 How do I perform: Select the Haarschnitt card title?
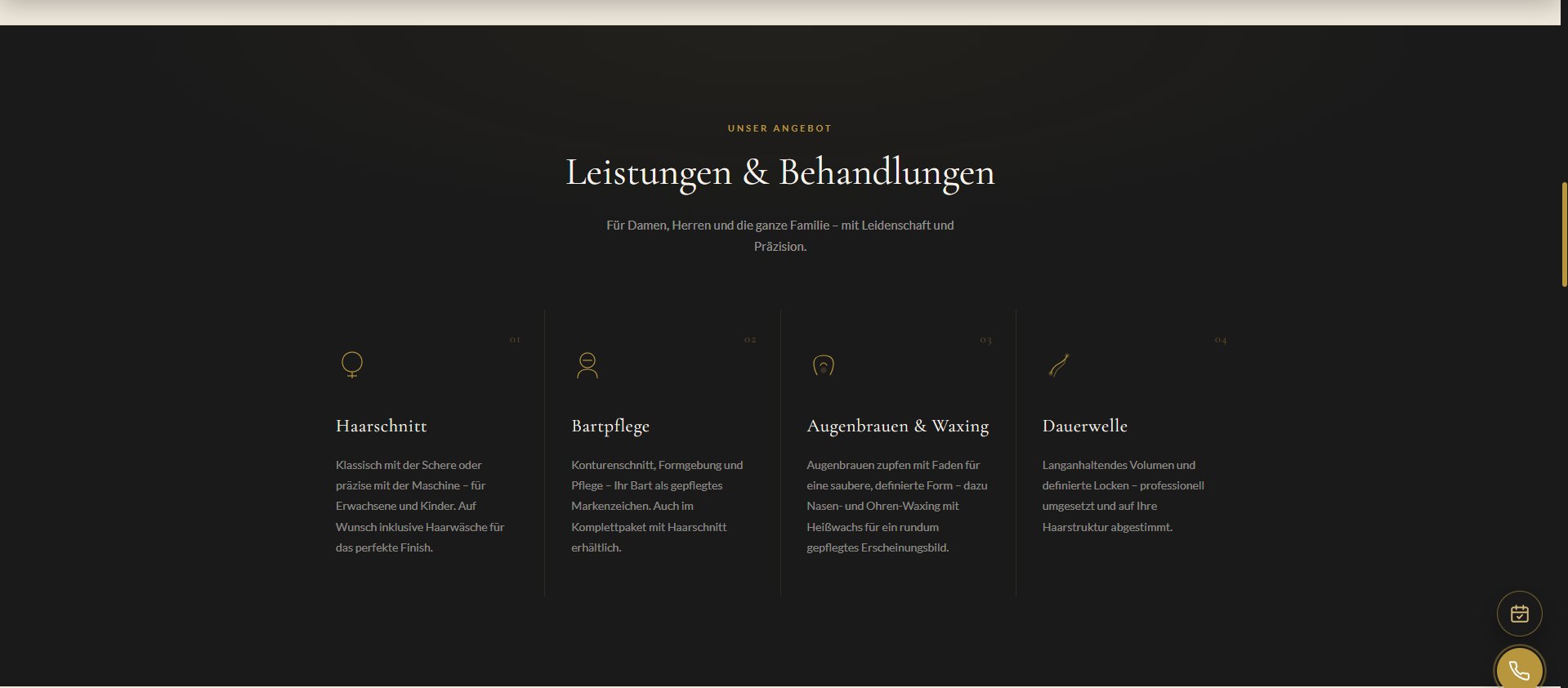(381, 426)
